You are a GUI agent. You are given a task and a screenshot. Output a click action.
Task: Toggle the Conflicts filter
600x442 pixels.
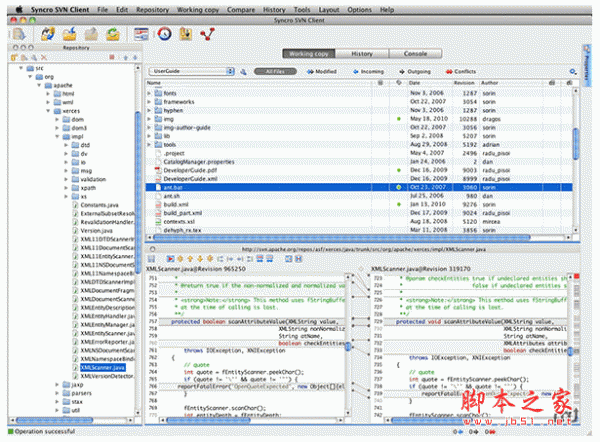pos(461,72)
